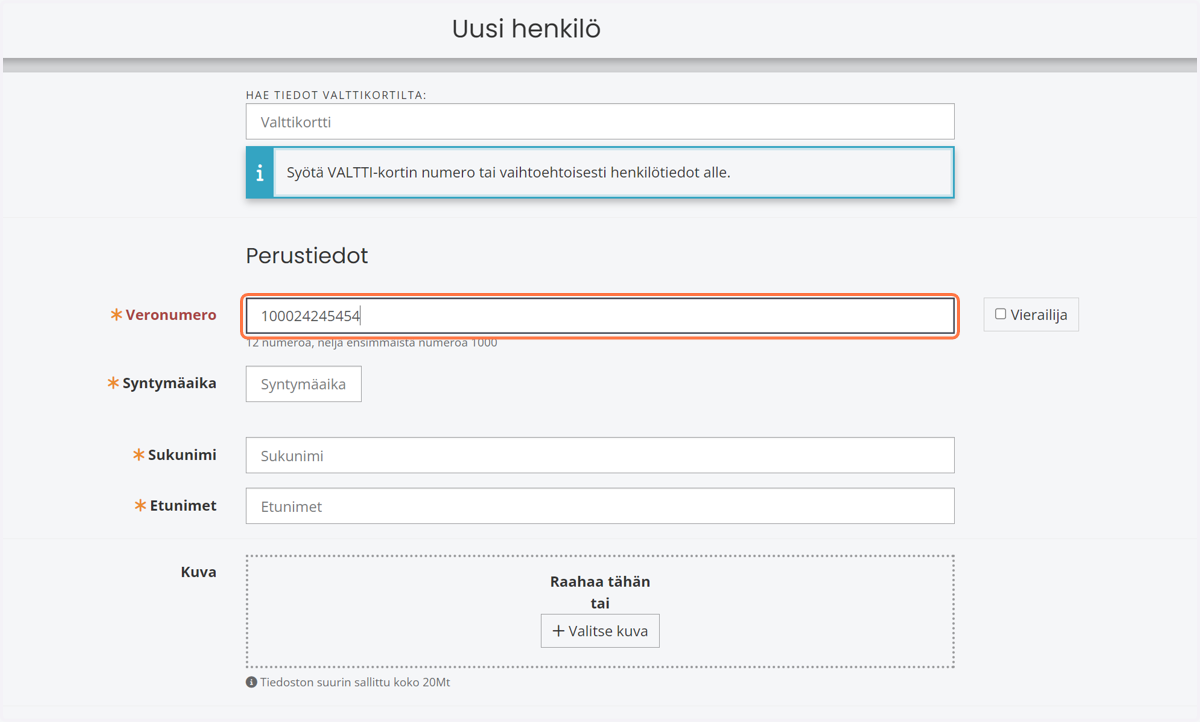This screenshot has width=1200, height=722.
Task: Click the Sukunimi field label
Action: pyautogui.click(x=182, y=454)
